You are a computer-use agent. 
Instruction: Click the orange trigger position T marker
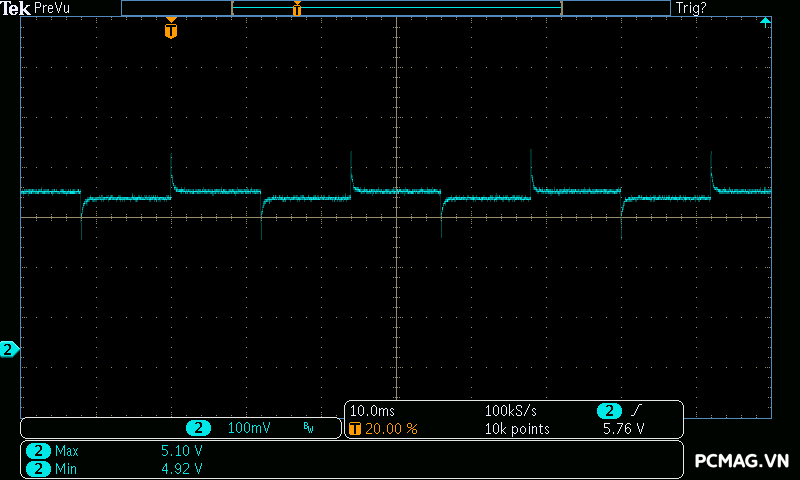click(171, 30)
